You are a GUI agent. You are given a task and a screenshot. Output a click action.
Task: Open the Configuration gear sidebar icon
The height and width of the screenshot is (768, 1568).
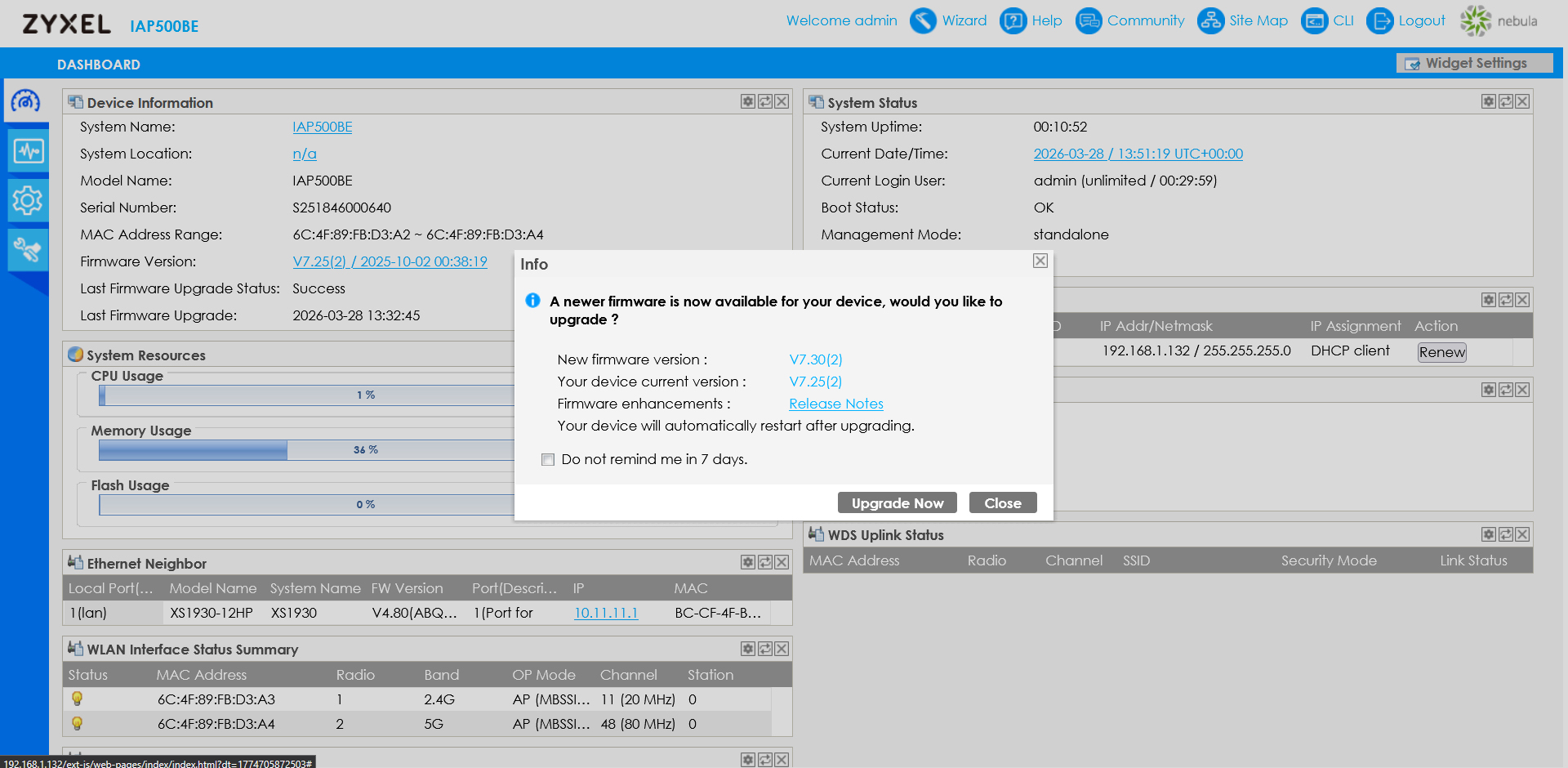coord(28,200)
